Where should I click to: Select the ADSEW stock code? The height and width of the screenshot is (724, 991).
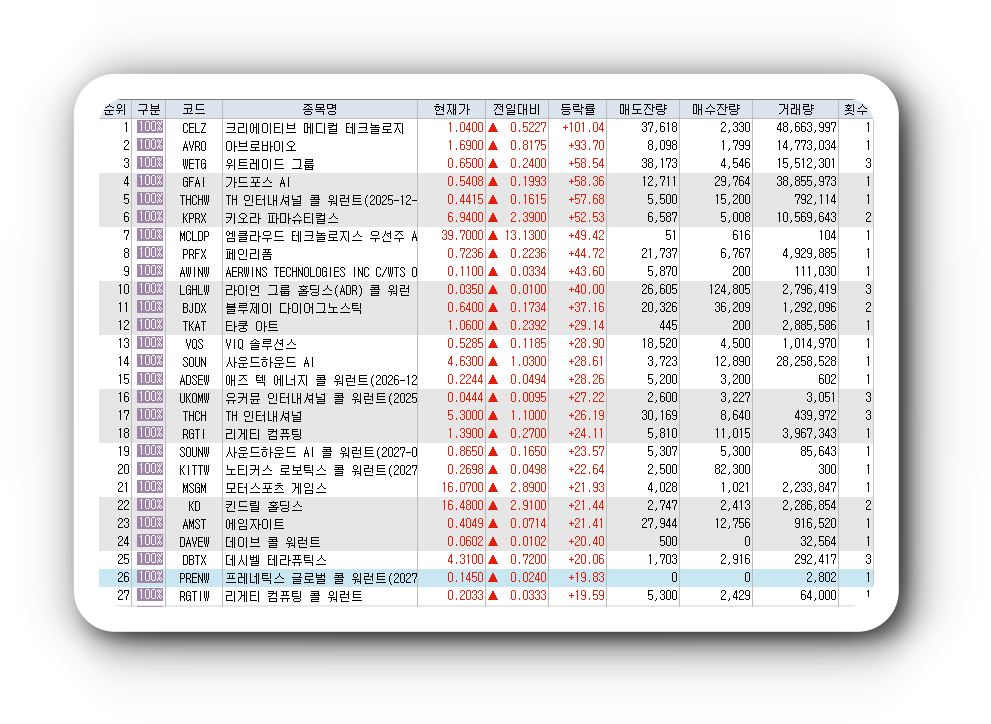pyautogui.click(x=194, y=380)
